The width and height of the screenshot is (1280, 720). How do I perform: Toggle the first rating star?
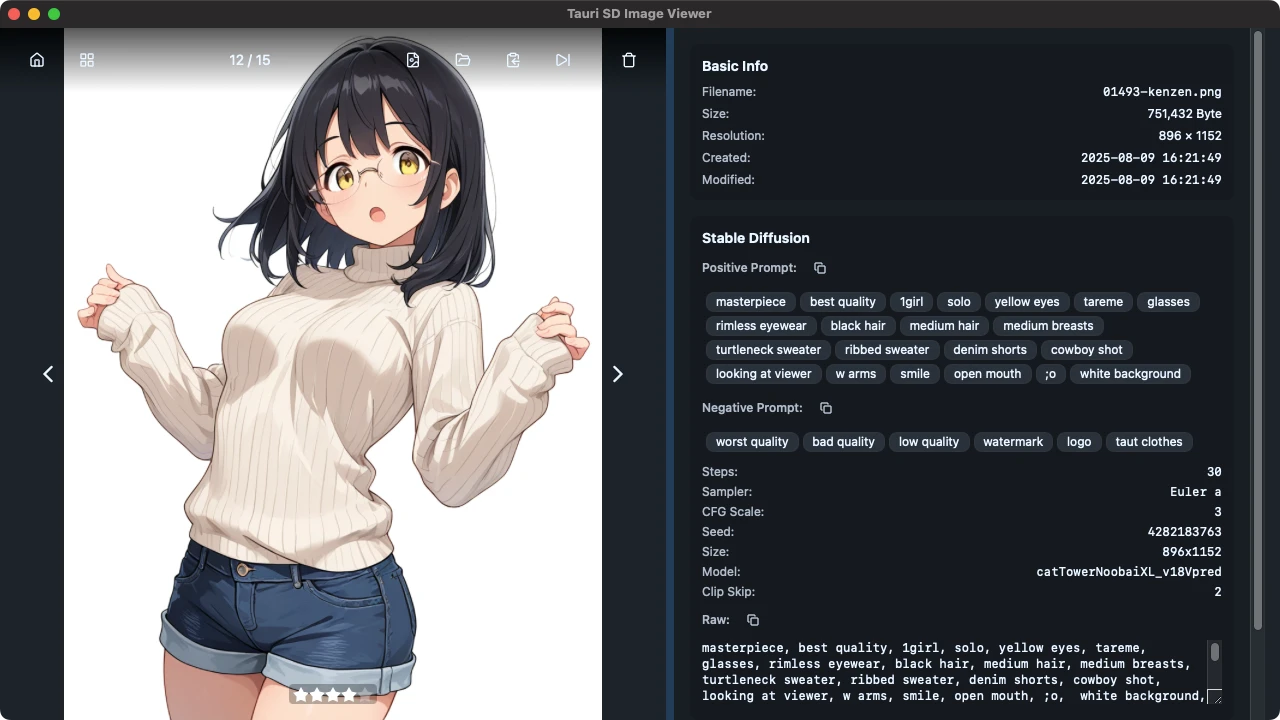pos(301,694)
